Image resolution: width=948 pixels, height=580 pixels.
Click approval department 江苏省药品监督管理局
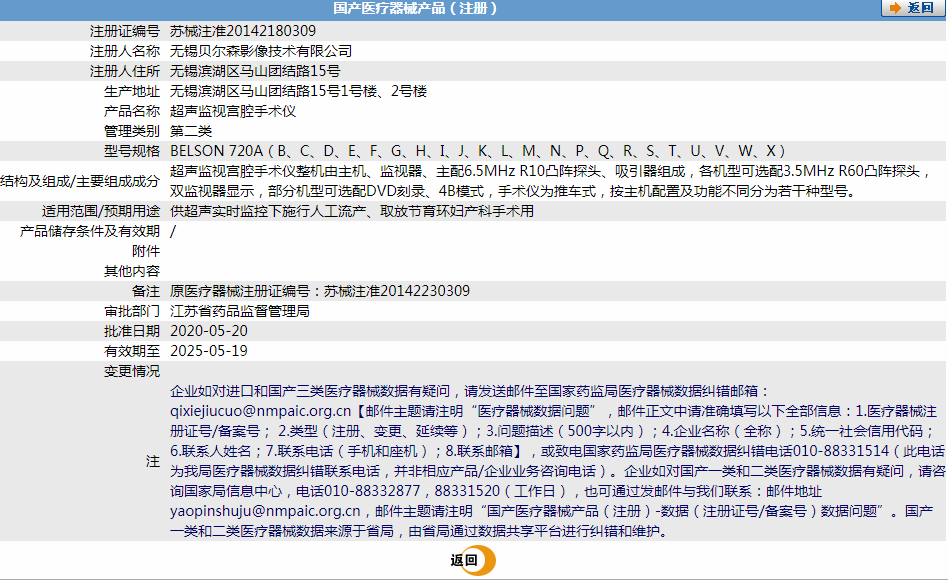click(240, 311)
